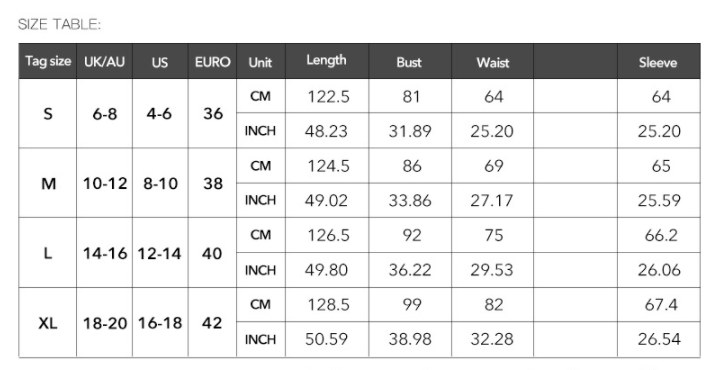
Task: Select the 67.4 sleeve value
Action: tap(660, 305)
